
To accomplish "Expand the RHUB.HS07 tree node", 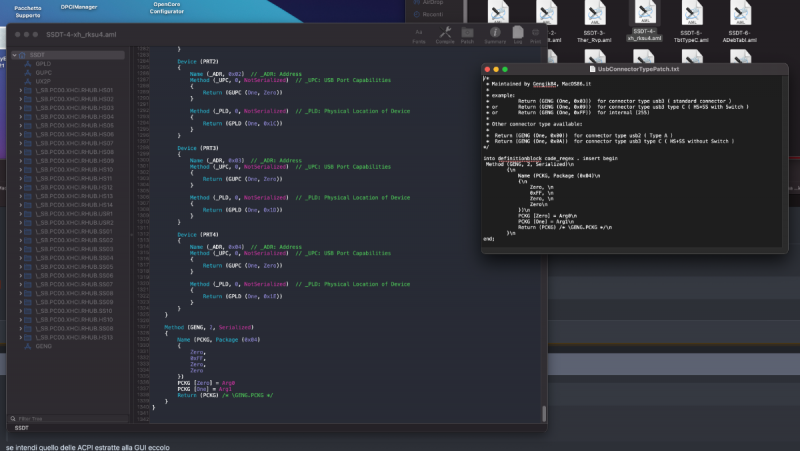I will 20,143.
